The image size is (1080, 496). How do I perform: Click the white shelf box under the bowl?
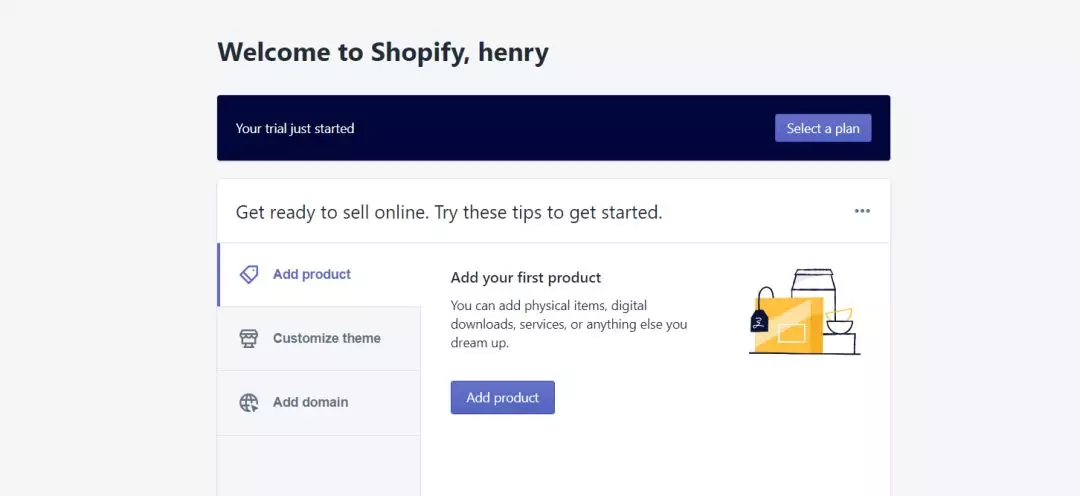tap(840, 344)
